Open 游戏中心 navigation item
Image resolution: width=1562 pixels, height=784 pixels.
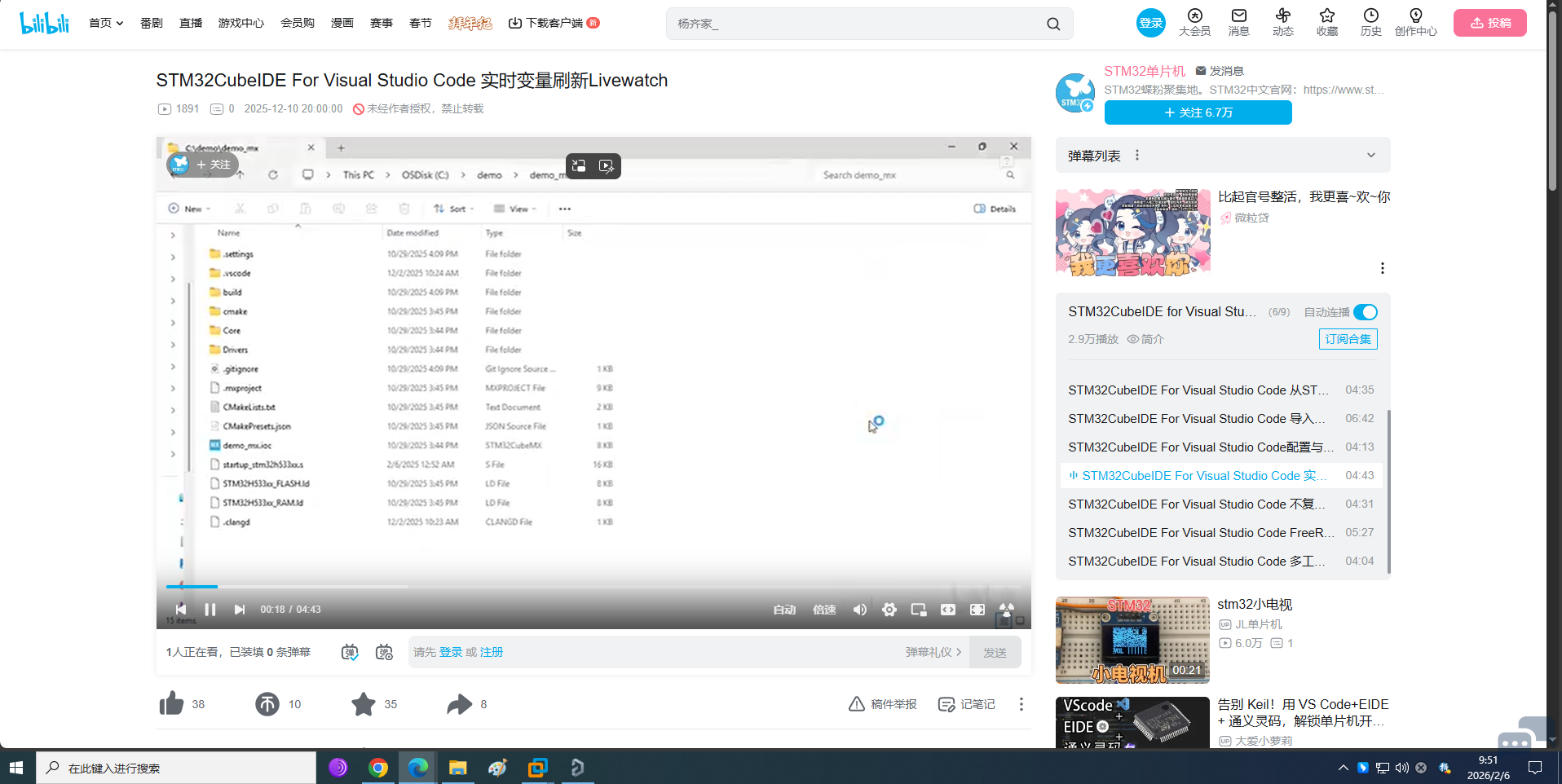241,23
